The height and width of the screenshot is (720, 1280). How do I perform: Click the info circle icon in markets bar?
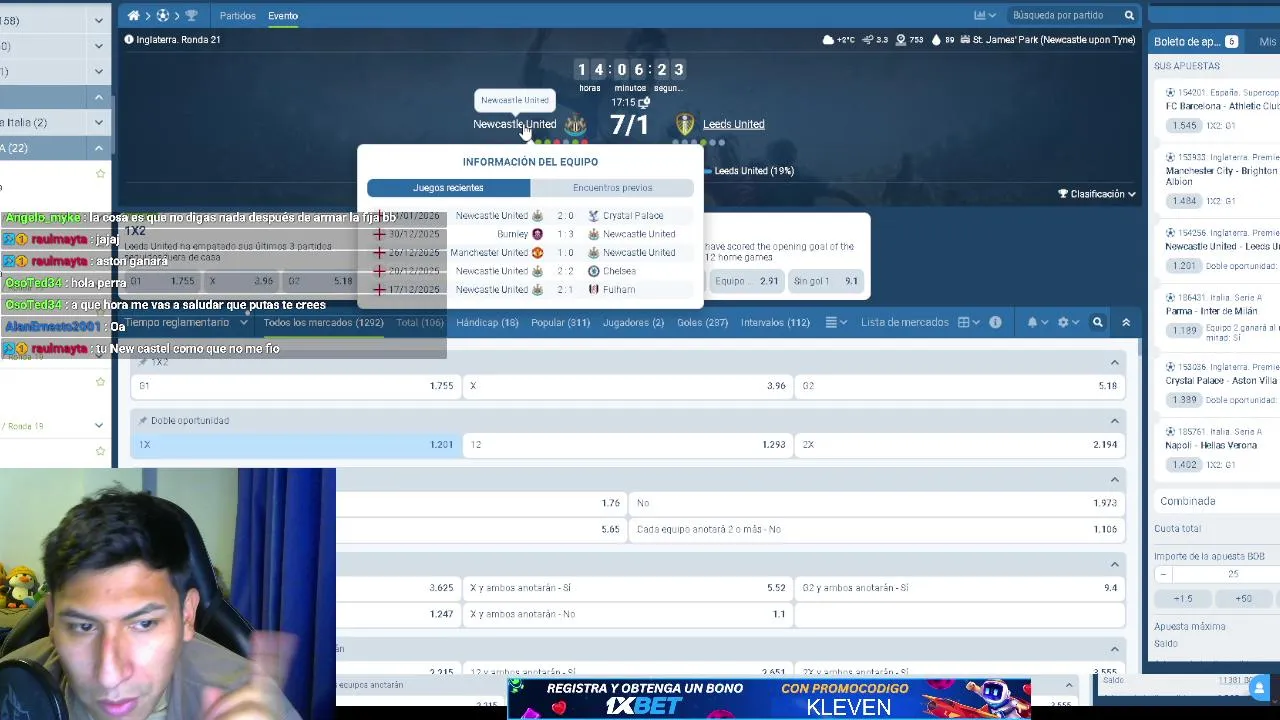995,322
